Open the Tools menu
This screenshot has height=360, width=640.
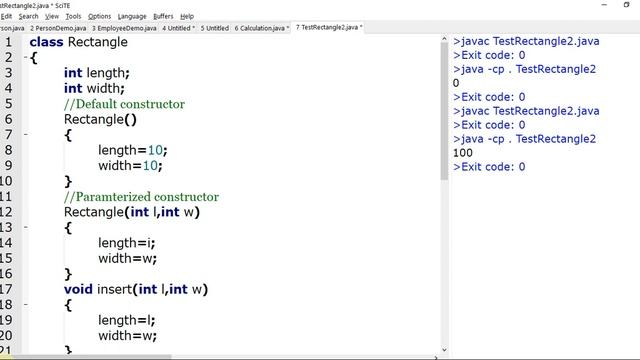73,16
